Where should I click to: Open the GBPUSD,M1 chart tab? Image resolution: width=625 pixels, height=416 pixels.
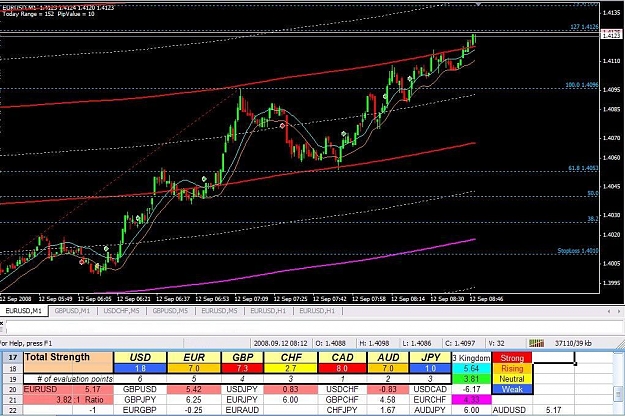click(x=72, y=311)
